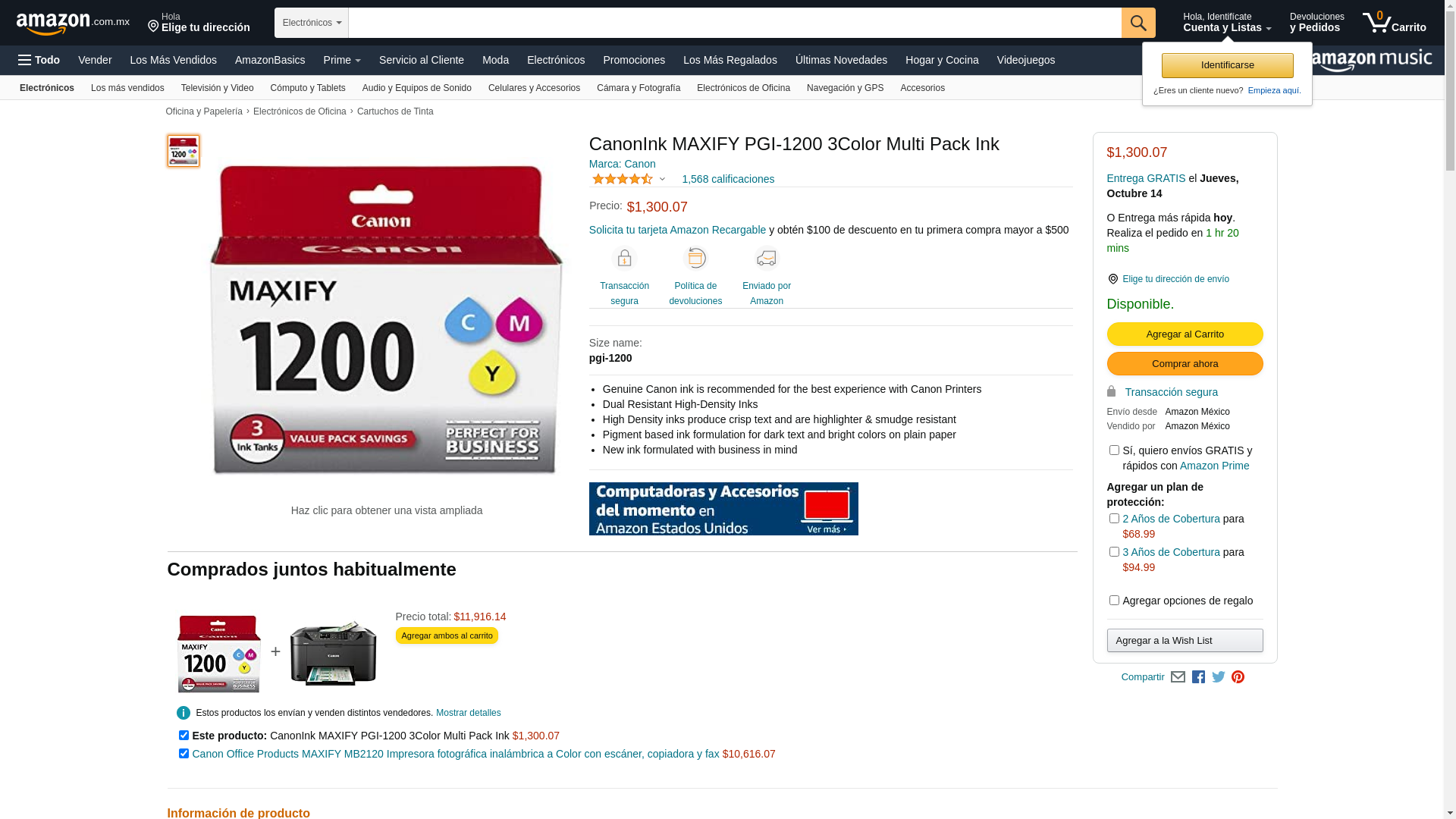Open the Promociones menu item

(634, 60)
